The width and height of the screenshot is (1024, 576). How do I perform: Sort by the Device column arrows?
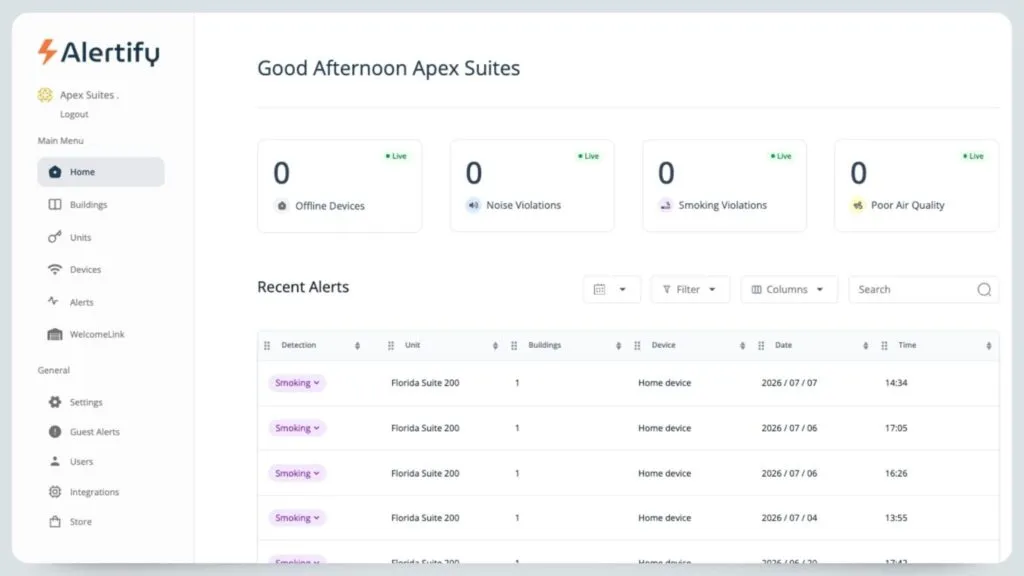pyautogui.click(x=742, y=345)
